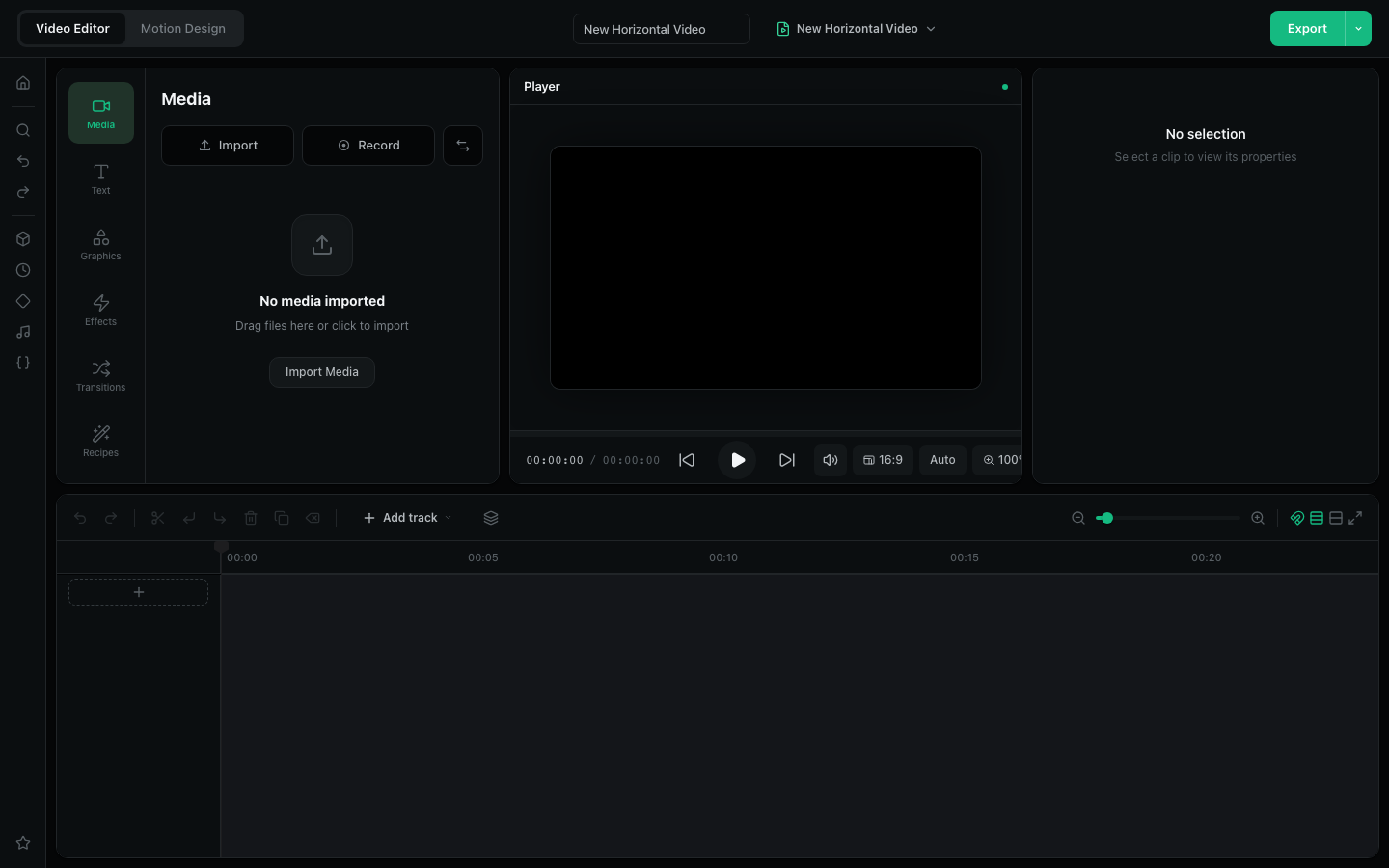Redo using the timeline toolbar arrow

point(111,518)
